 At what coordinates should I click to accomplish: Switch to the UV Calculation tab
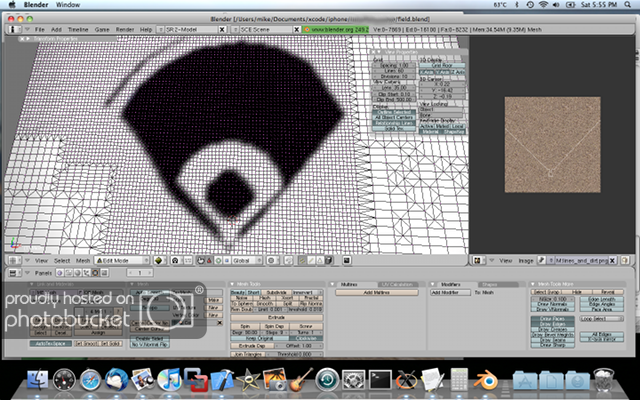pos(398,284)
